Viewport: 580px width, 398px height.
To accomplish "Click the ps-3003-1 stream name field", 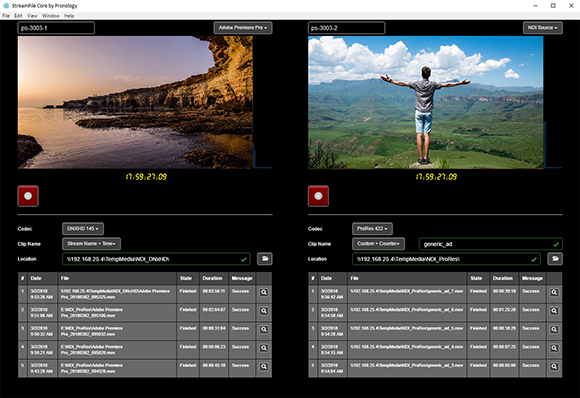I will pyautogui.click(x=56, y=28).
